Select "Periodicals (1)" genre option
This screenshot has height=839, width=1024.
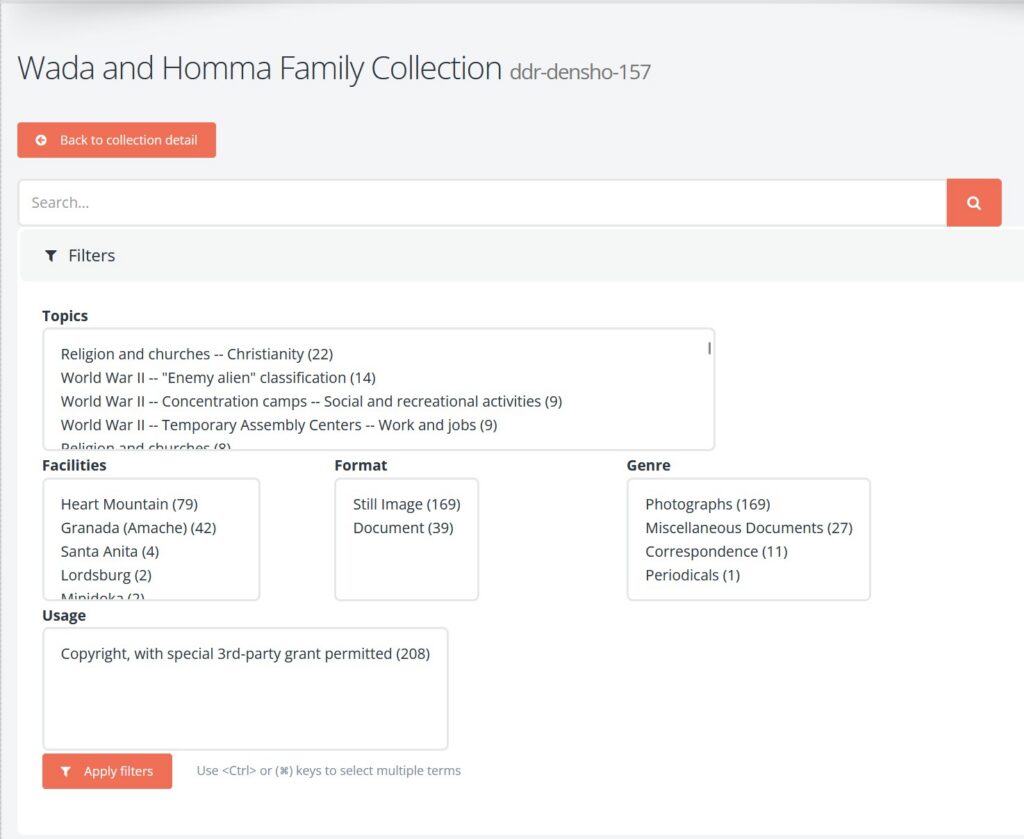pos(692,575)
